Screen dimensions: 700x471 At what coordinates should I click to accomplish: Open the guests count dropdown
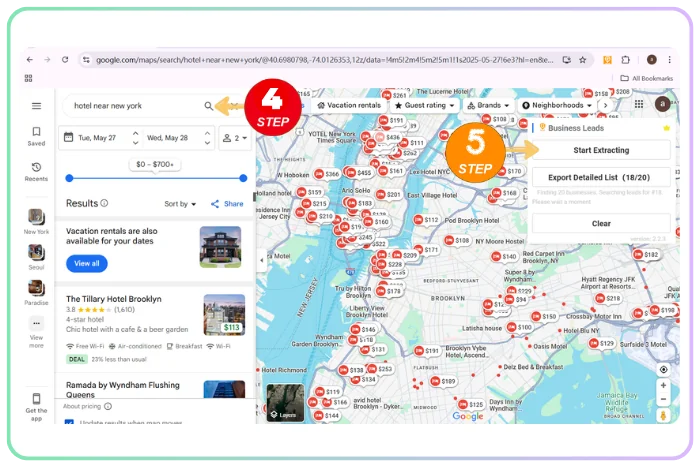click(235, 138)
